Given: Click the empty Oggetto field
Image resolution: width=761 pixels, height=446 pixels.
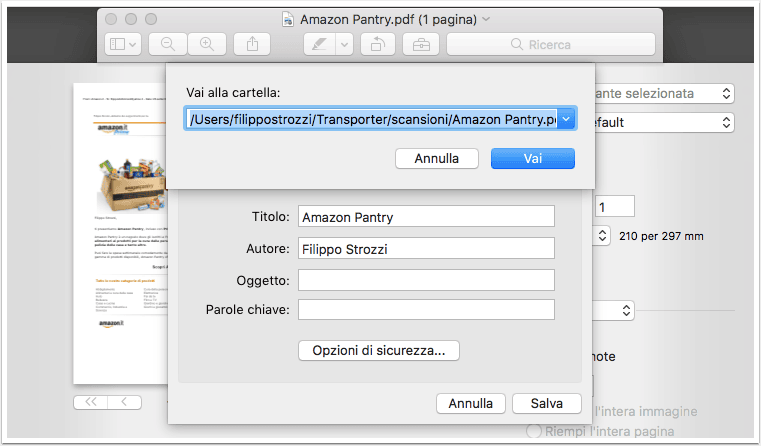Looking at the screenshot, I should coord(426,280).
